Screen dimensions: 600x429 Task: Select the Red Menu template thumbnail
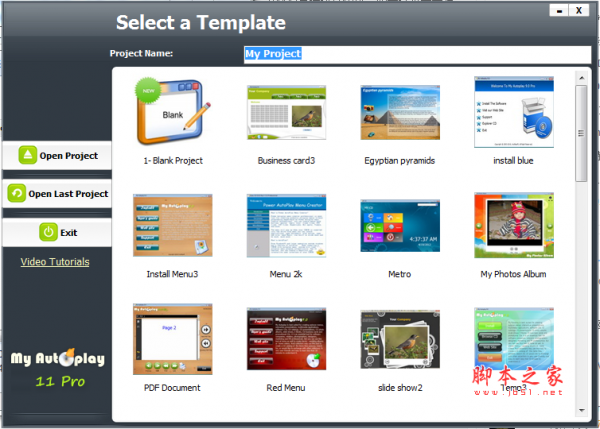pyautogui.click(x=286, y=339)
